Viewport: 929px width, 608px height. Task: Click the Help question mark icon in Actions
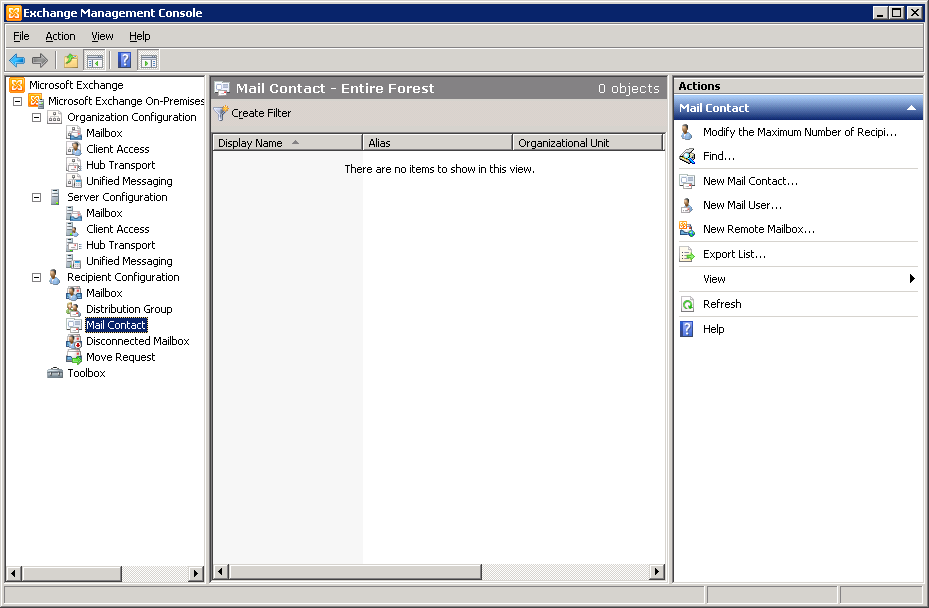click(687, 329)
